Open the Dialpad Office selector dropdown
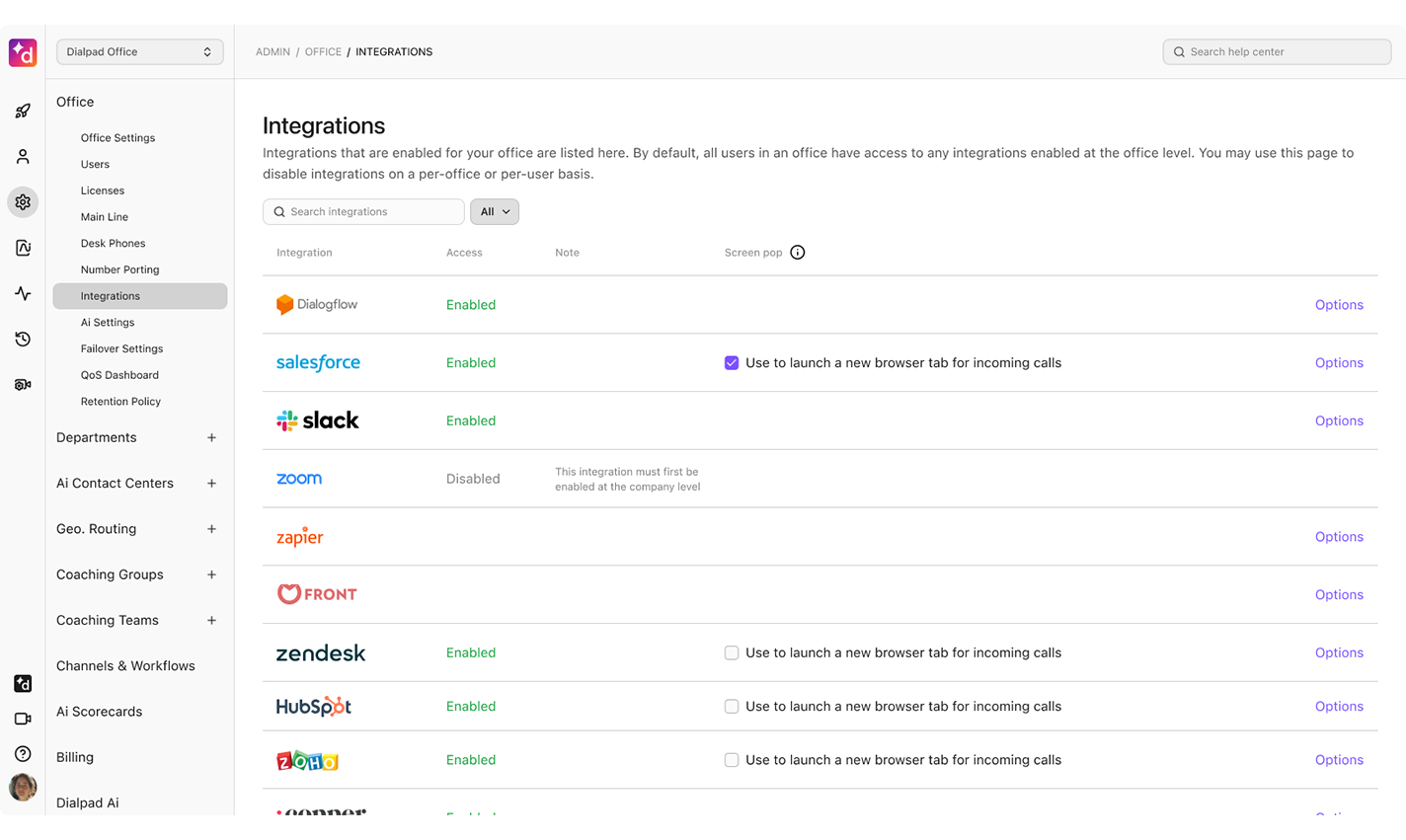 (139, 51)
